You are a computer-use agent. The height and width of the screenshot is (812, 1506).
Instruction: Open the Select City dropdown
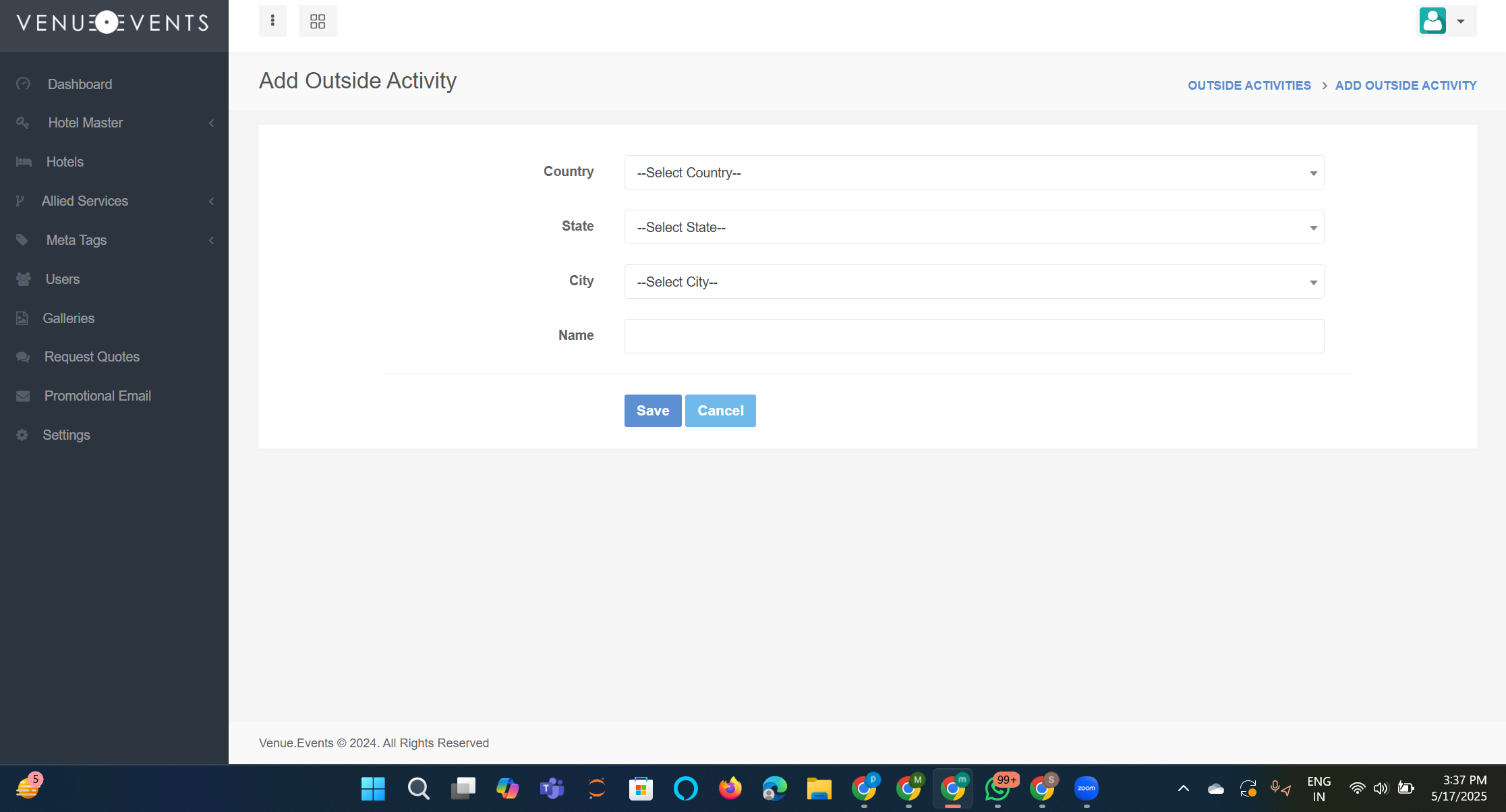[974, 282]
